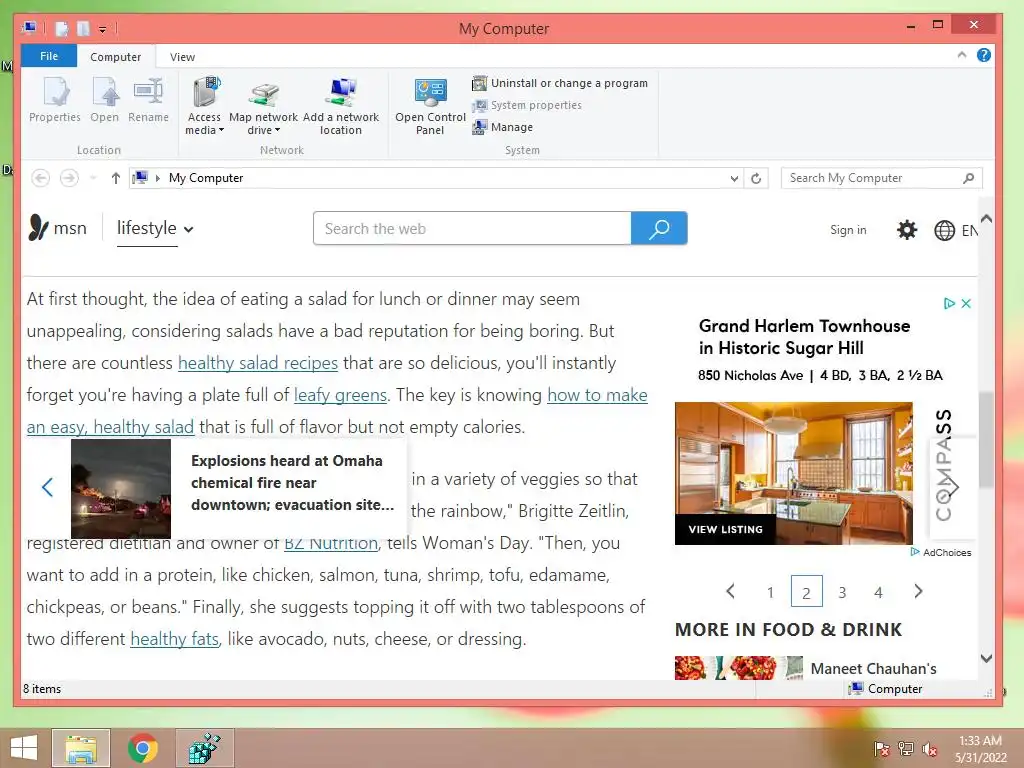The height and width of the screenshot is (768, 1024).
Task: Open the File menu tab
Action: [x=49, y=56]
